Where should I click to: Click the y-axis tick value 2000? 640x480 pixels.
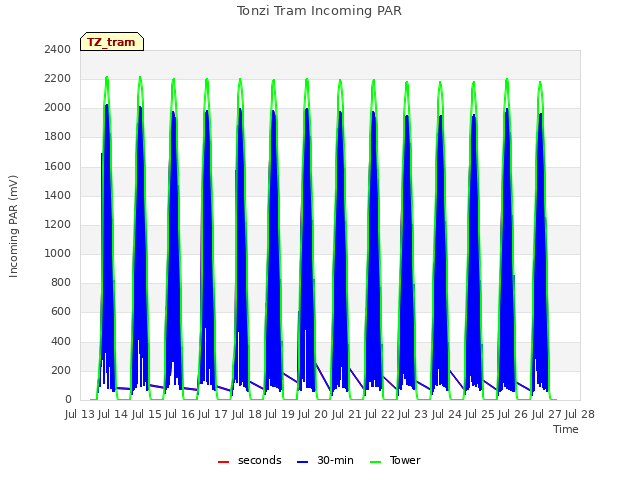[58, 108]
